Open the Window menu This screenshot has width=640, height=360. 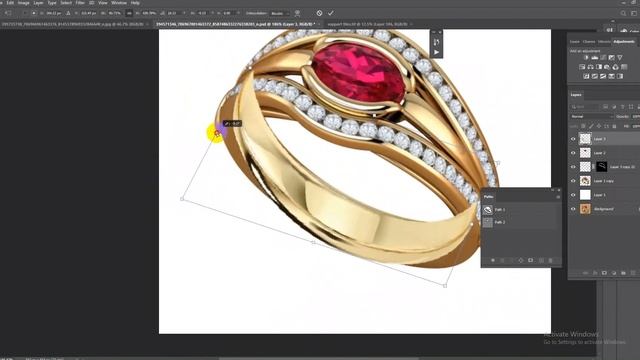(x=119, y=2)
